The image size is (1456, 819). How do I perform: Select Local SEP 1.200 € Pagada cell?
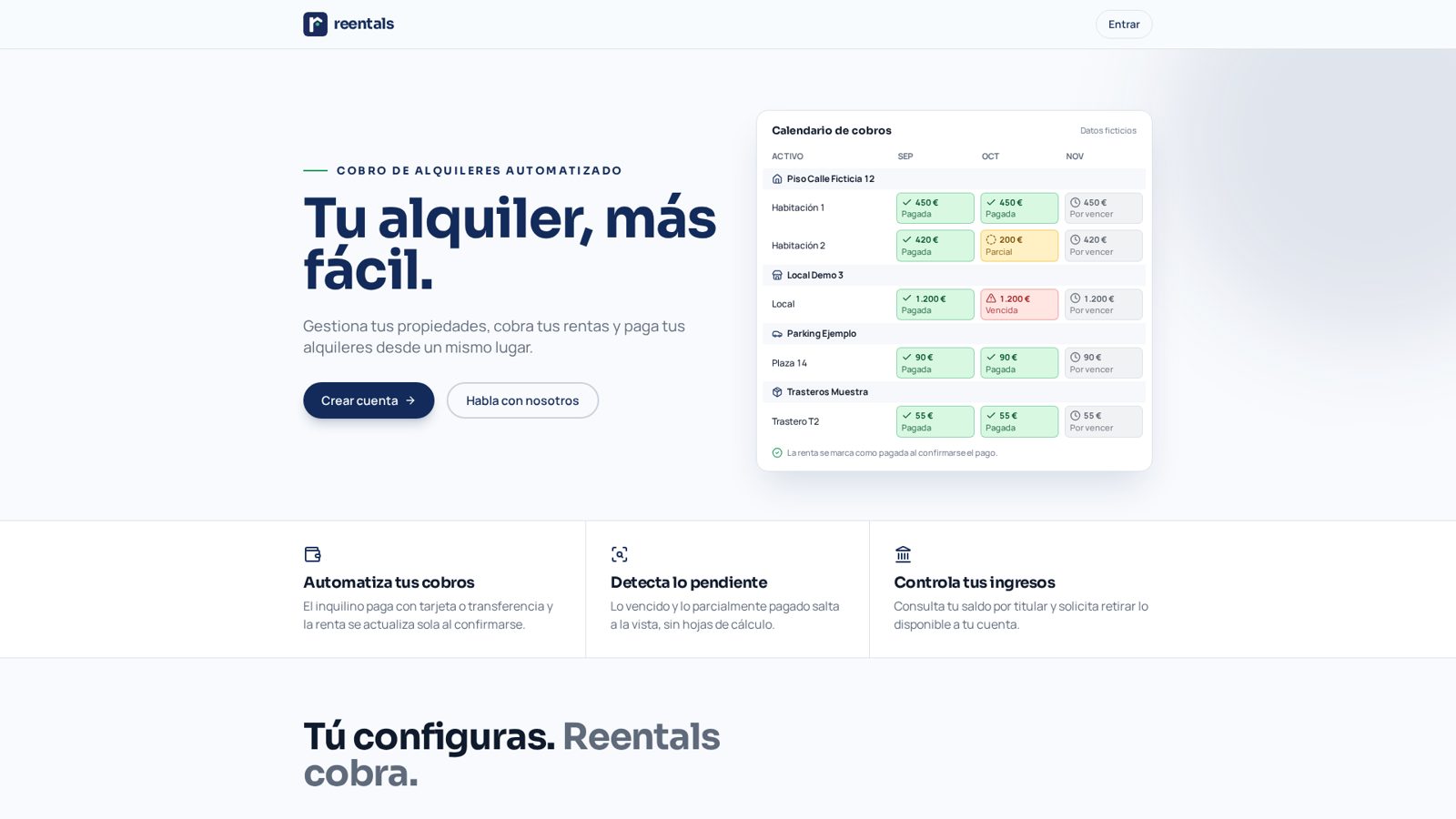(935, 305)
